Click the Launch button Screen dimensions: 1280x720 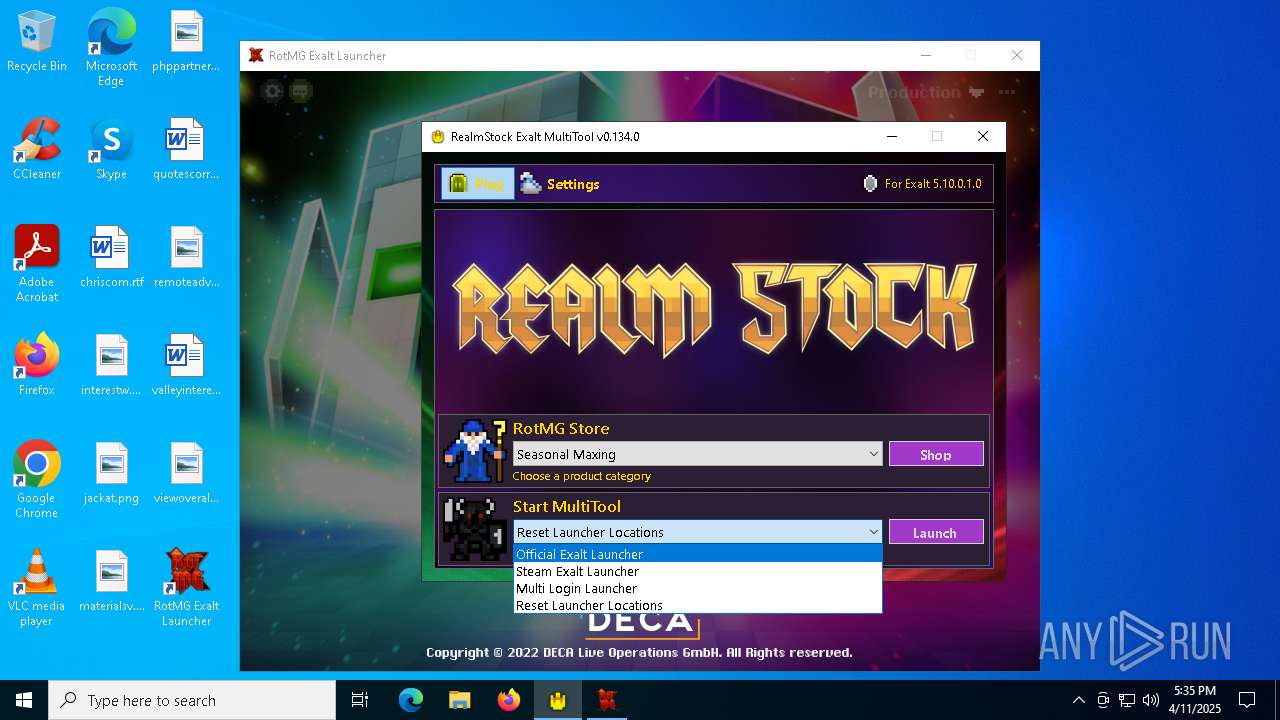pyautogui.click(x=936, y=532)
